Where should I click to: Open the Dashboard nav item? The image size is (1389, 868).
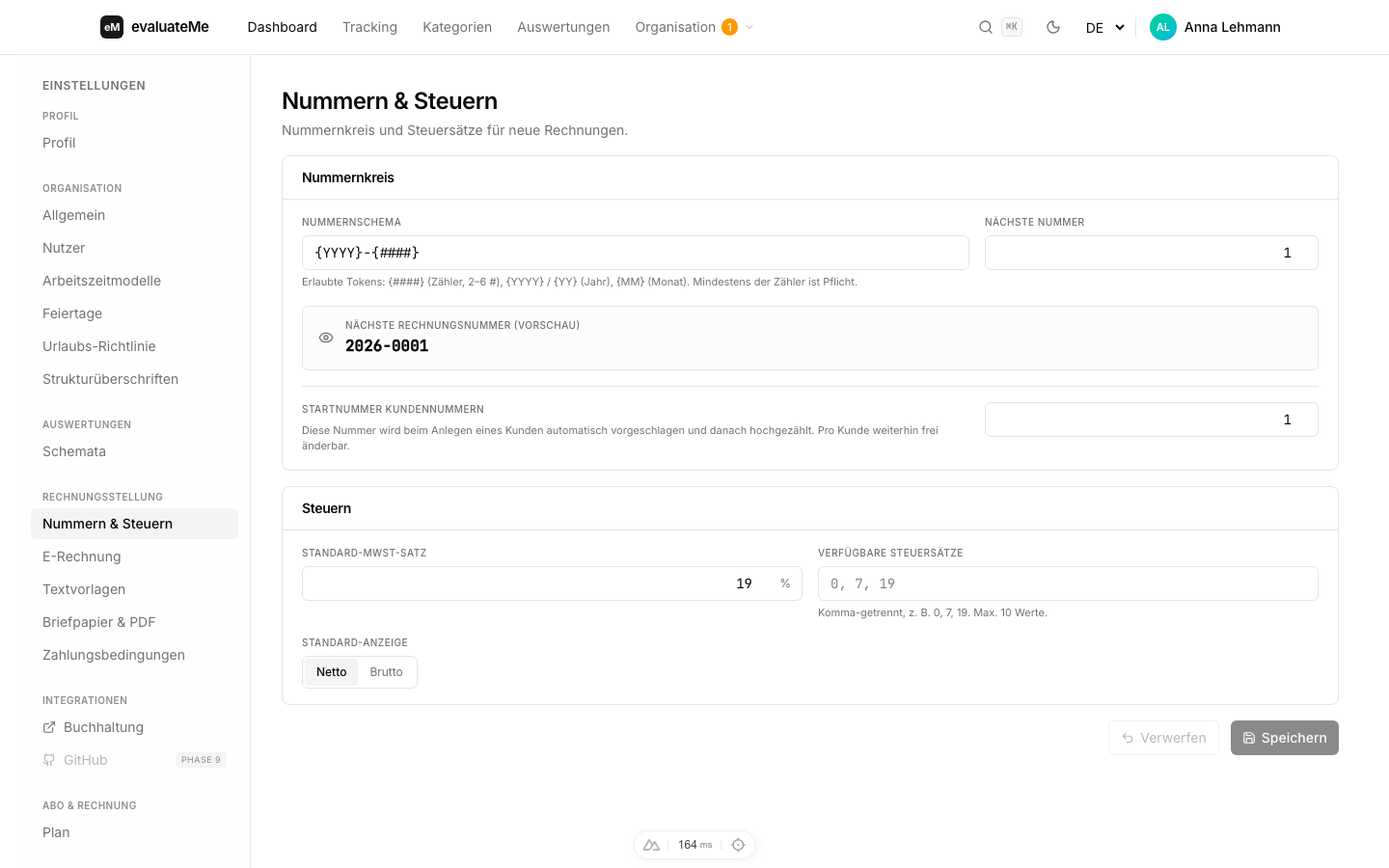[x=282, y=27]
